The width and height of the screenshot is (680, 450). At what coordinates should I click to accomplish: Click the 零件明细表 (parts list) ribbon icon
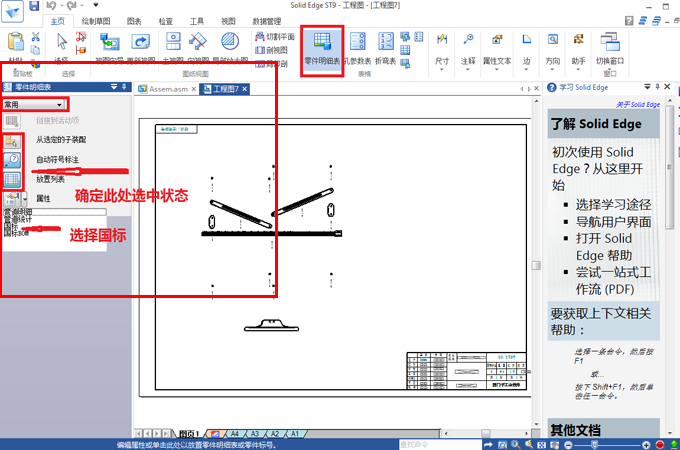(x=322, y=47)
